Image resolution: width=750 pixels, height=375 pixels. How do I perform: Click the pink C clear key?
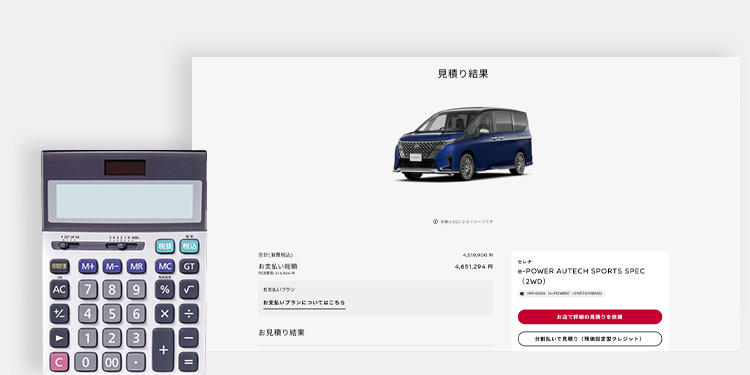pyautogui.click(x=59, y=362)
